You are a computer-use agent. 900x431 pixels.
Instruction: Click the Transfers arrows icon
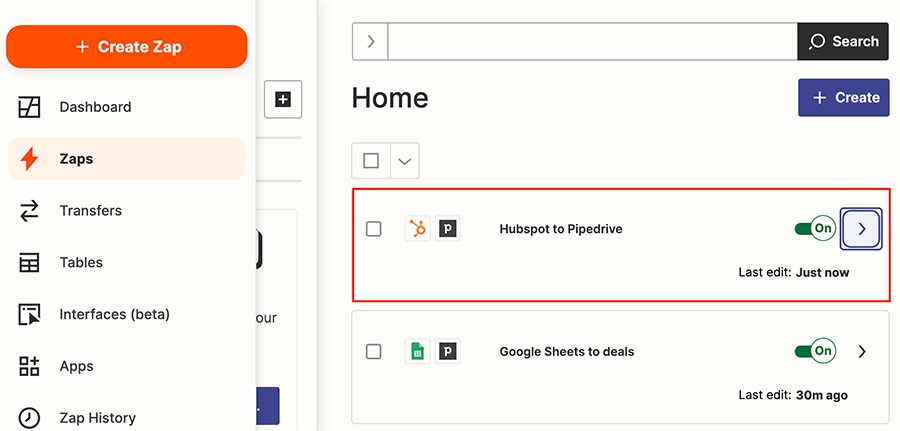pos(29,211)
